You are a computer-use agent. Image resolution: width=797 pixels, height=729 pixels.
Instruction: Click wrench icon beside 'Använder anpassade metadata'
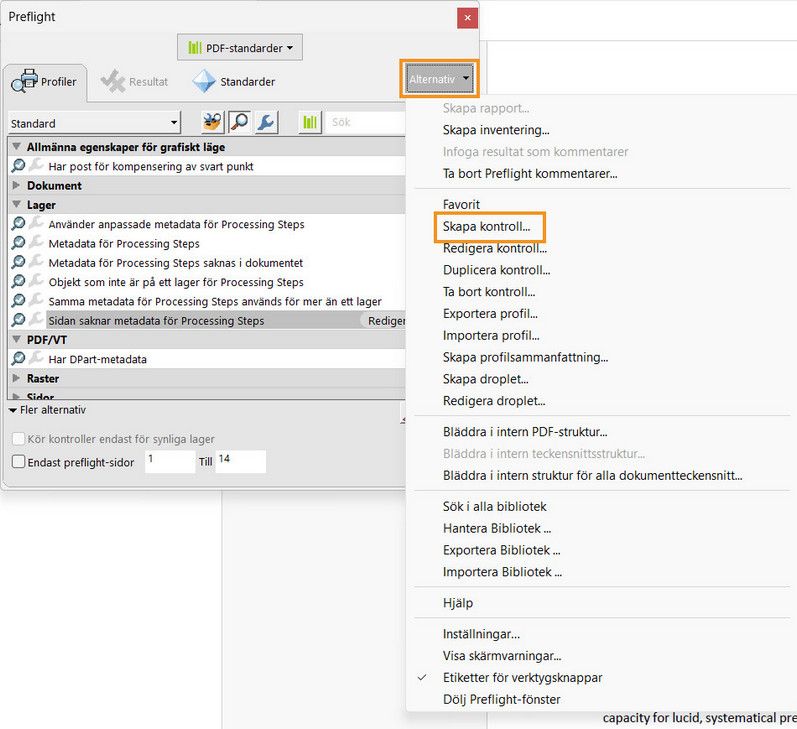(36, 223)
